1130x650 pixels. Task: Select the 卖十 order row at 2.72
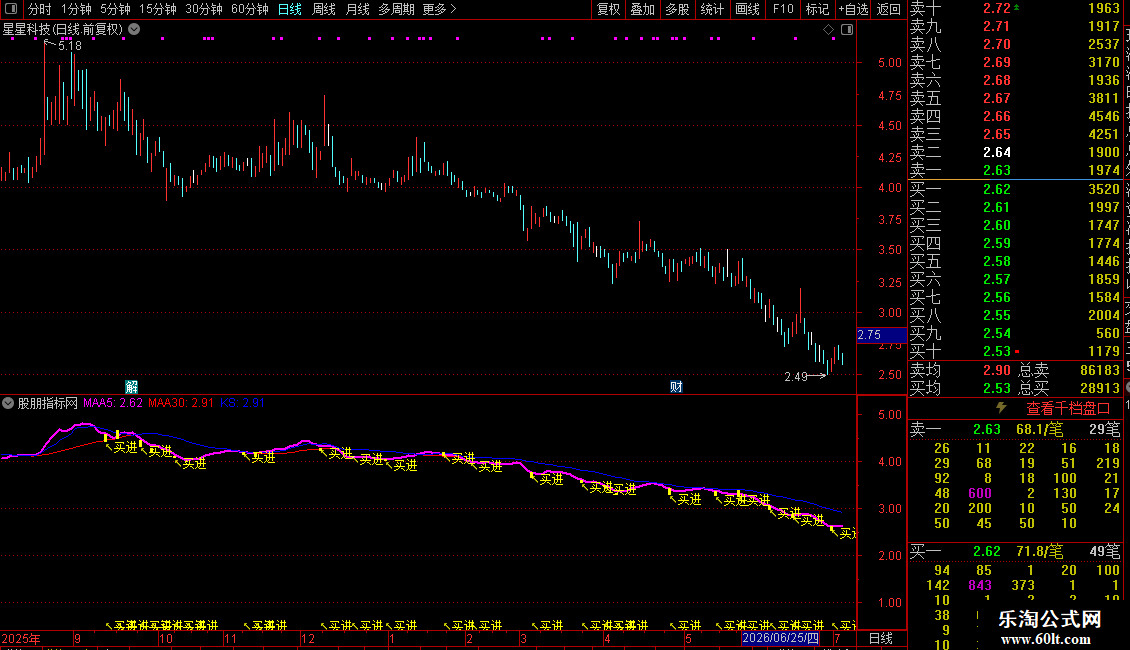(1015, 8)
